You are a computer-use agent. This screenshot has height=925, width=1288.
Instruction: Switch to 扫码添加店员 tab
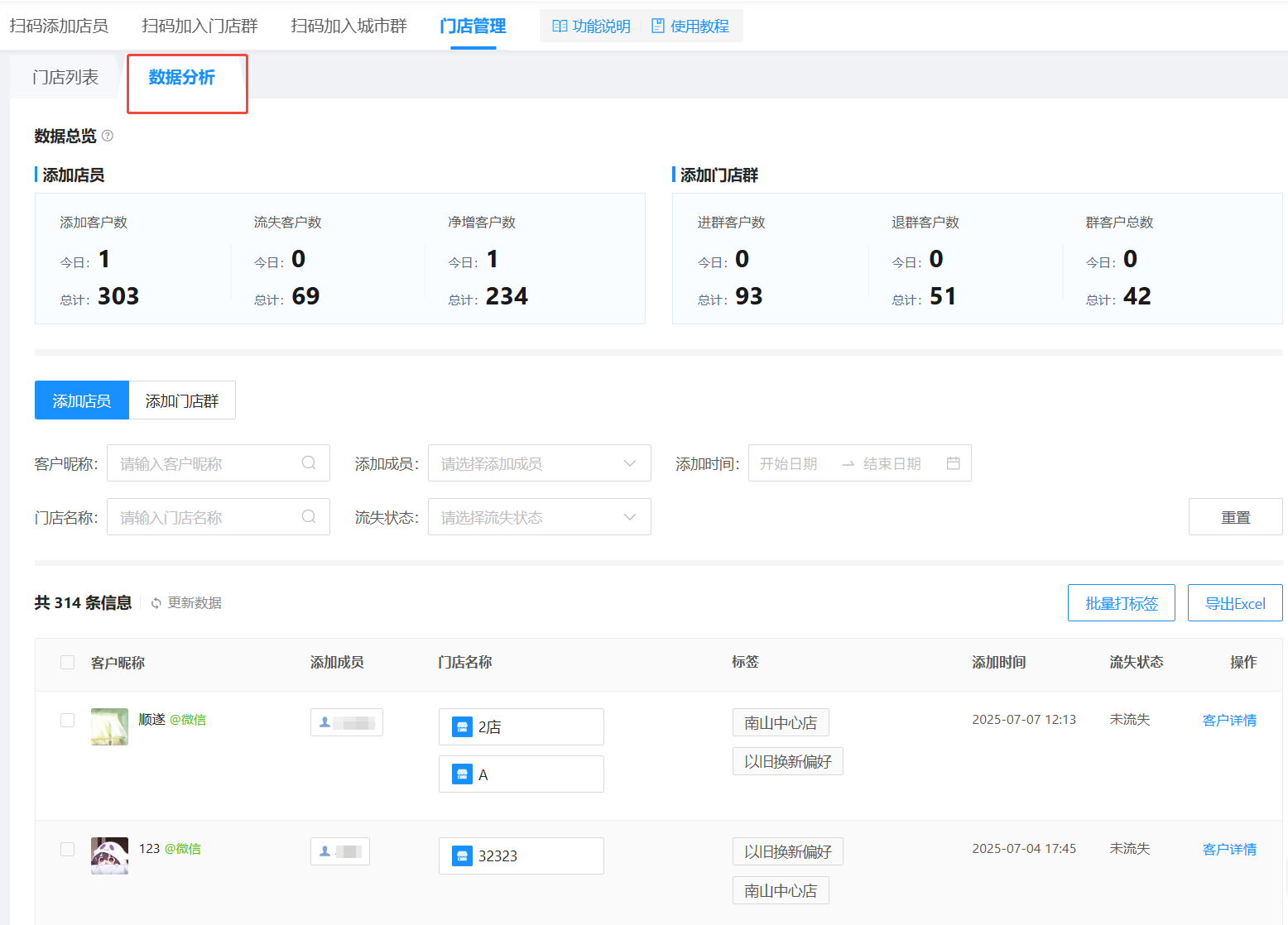point(59,26)
